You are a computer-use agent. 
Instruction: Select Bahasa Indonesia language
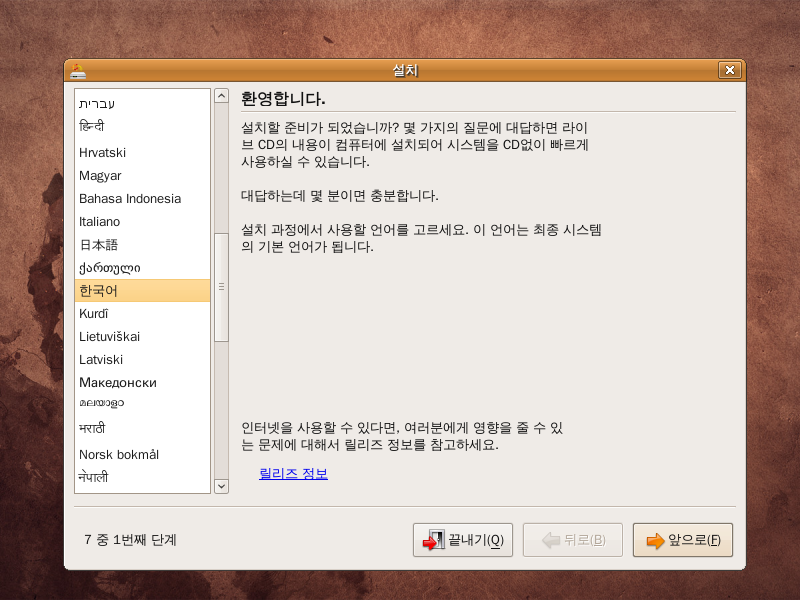tap(142, 198)
